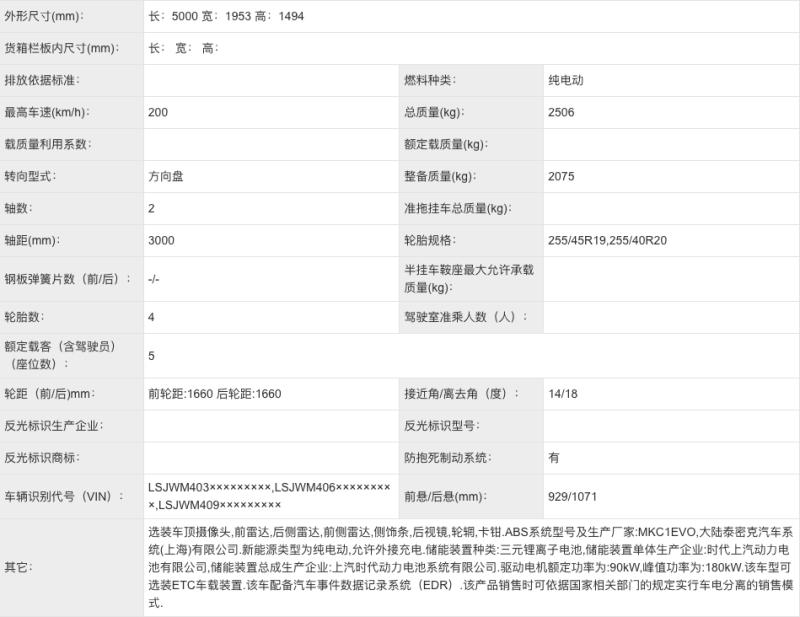
Task: Click the 额定载客(含驾驶员) label
Action: click(x=60, y=355)
